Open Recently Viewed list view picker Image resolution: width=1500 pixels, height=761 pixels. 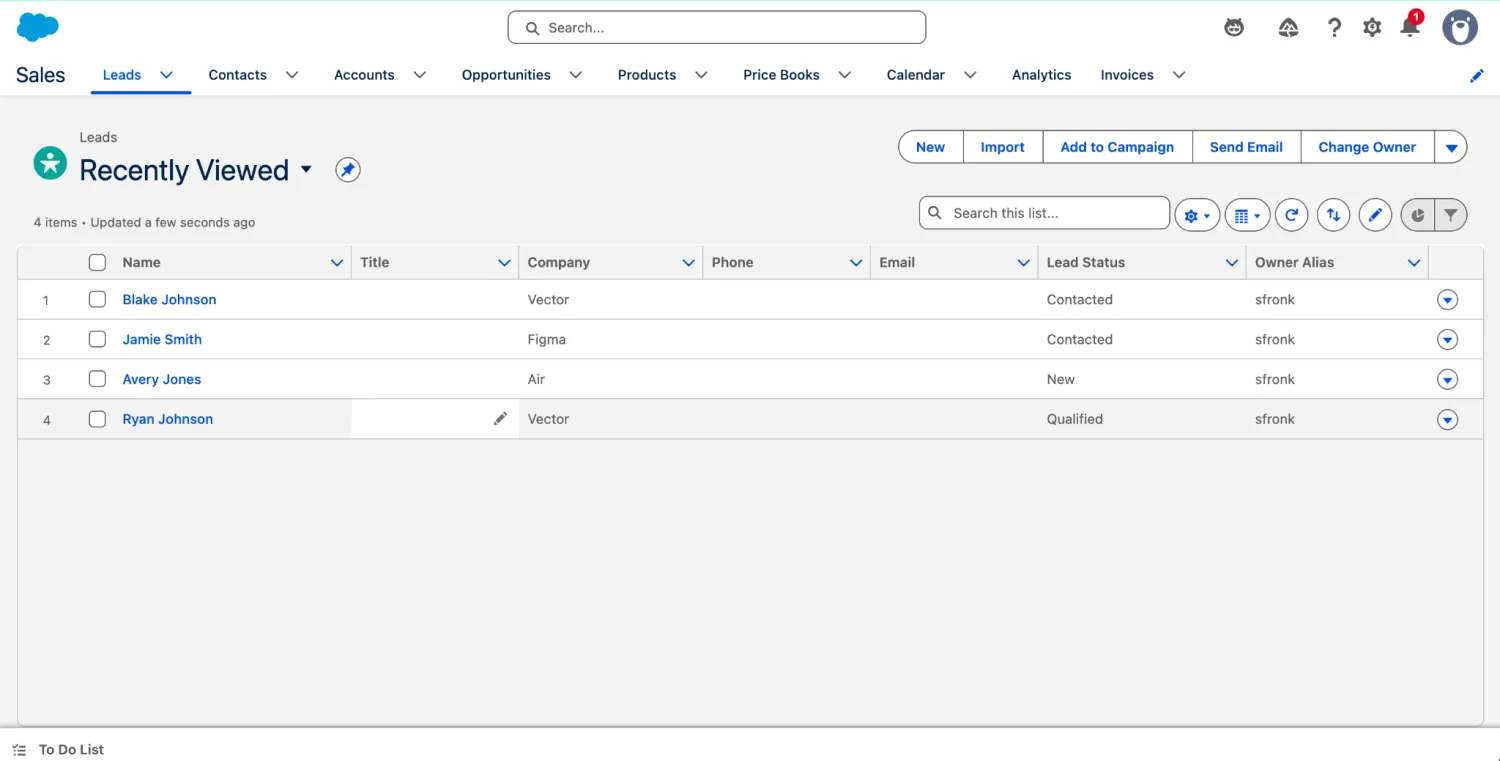coord(306,170)
